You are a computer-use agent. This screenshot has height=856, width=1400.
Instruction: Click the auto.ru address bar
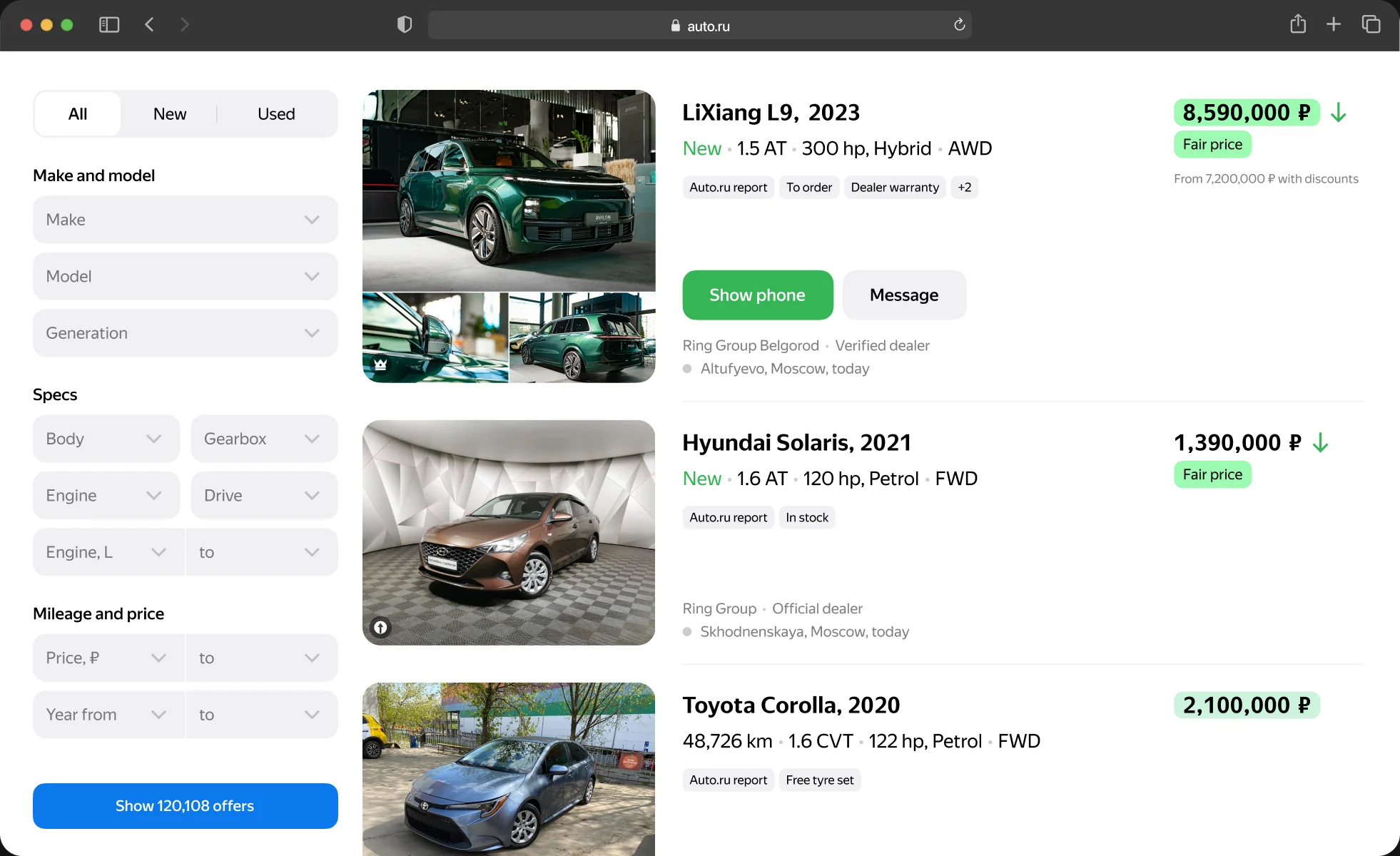[699, 26]
